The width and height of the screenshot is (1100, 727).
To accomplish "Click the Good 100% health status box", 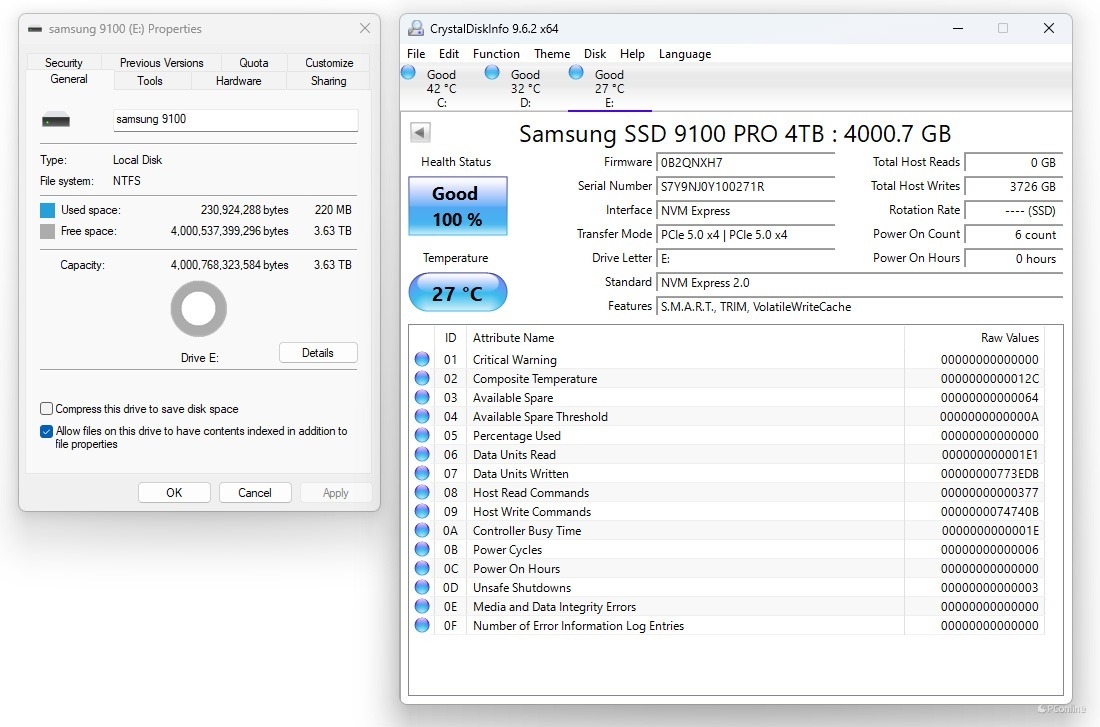I will coord(457,206).
